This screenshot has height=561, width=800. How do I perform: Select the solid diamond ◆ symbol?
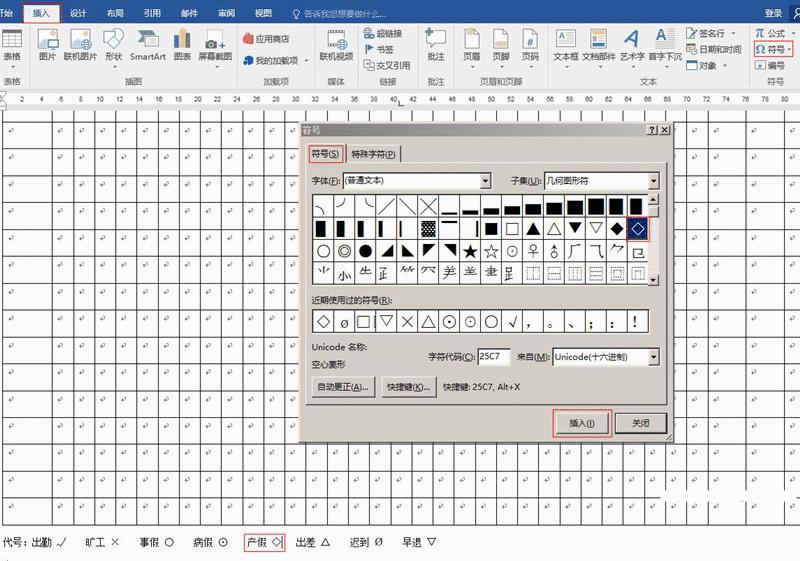[x=617, y=229]
